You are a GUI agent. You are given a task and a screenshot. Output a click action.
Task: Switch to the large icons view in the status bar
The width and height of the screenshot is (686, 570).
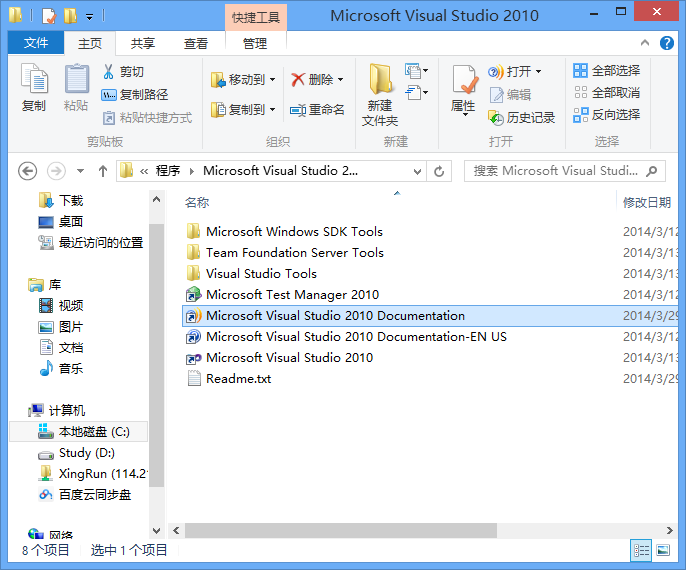coord(663,550)
